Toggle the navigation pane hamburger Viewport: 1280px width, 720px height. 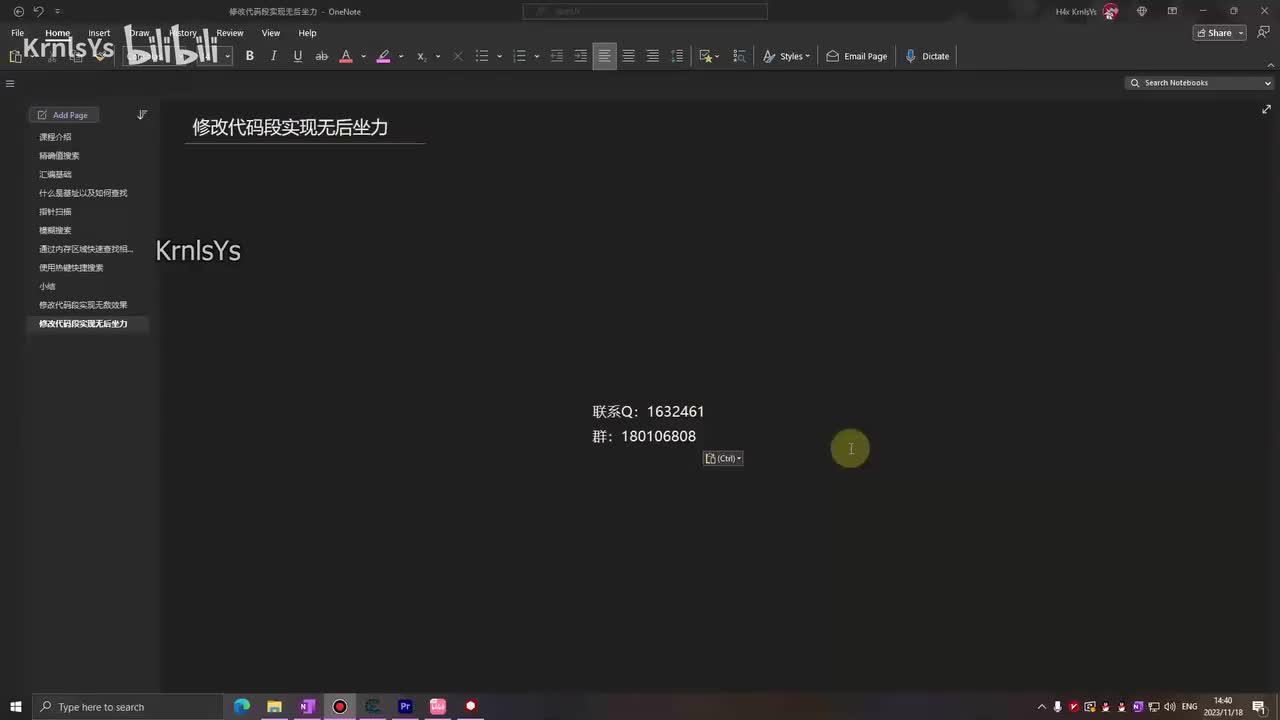point(10,84)
